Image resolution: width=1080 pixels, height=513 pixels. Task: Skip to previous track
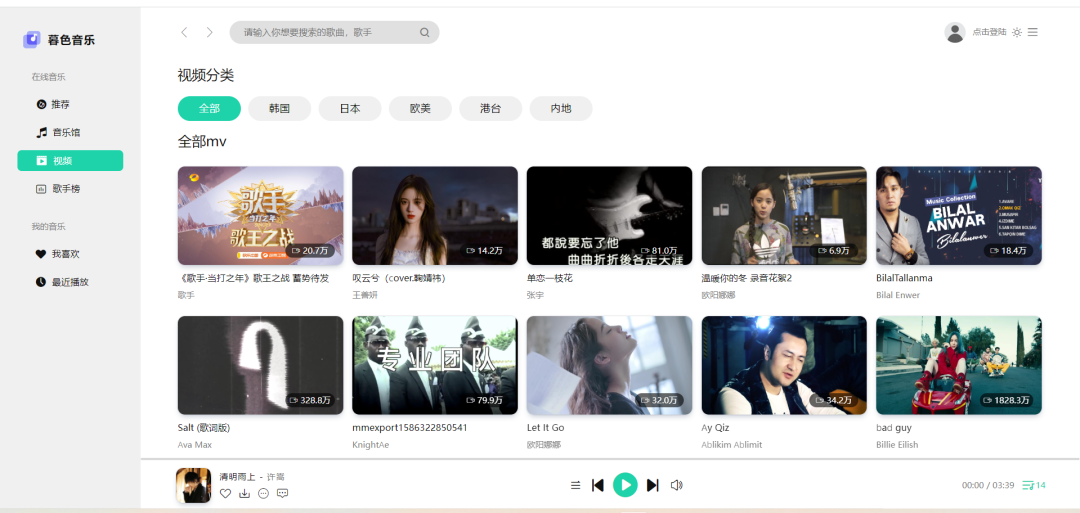pyautogui.click(x=598, y=485)
